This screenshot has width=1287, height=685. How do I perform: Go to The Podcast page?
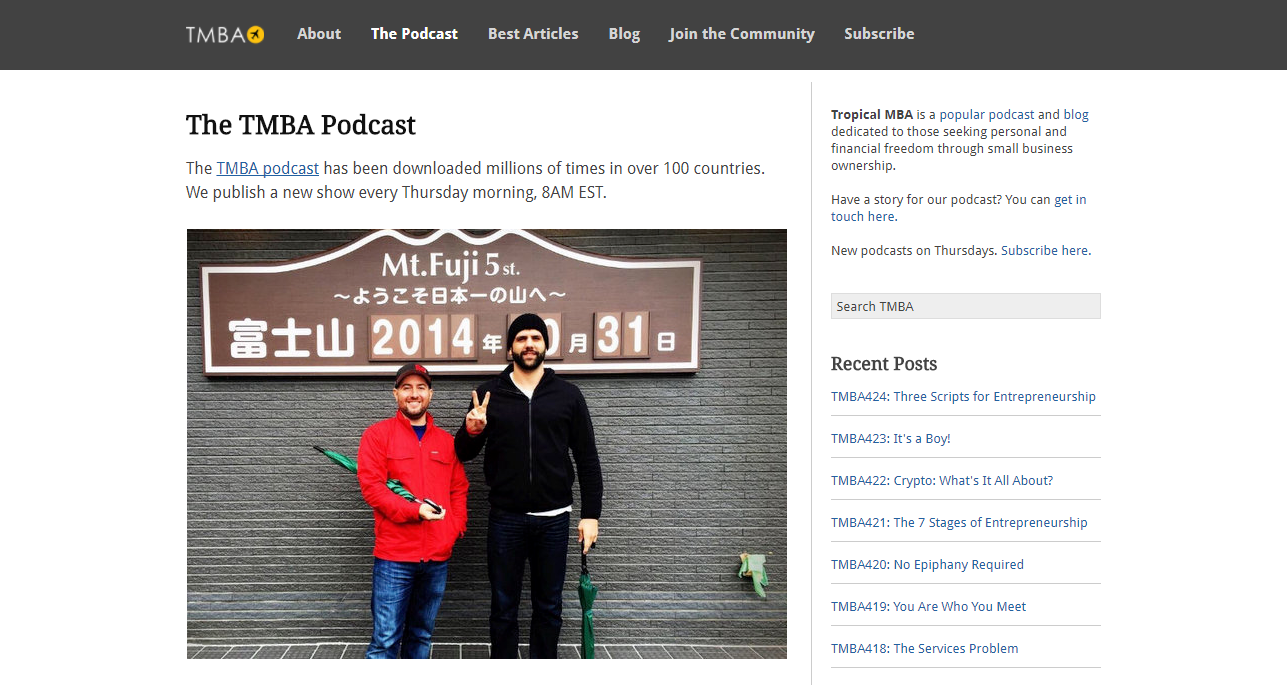pyautogui.click(x=414, y=33)
